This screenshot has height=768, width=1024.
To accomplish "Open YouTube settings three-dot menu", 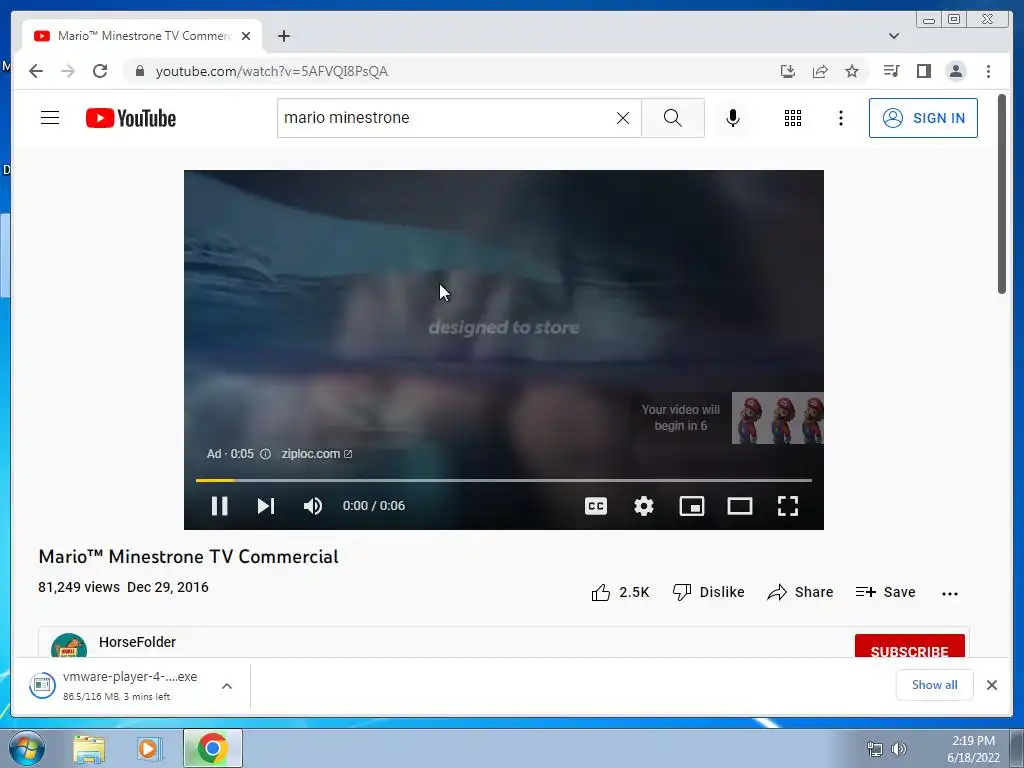I will [840, 118].
